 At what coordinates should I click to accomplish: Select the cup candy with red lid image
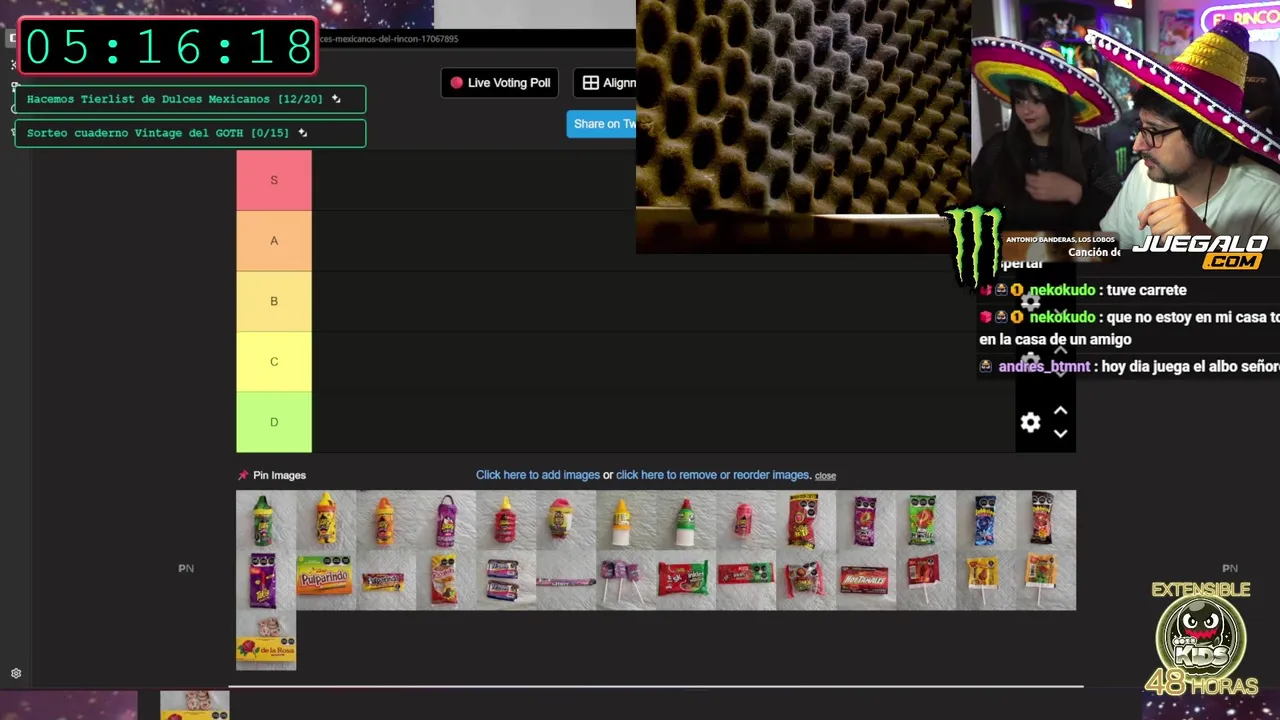[x=566, y=520]
